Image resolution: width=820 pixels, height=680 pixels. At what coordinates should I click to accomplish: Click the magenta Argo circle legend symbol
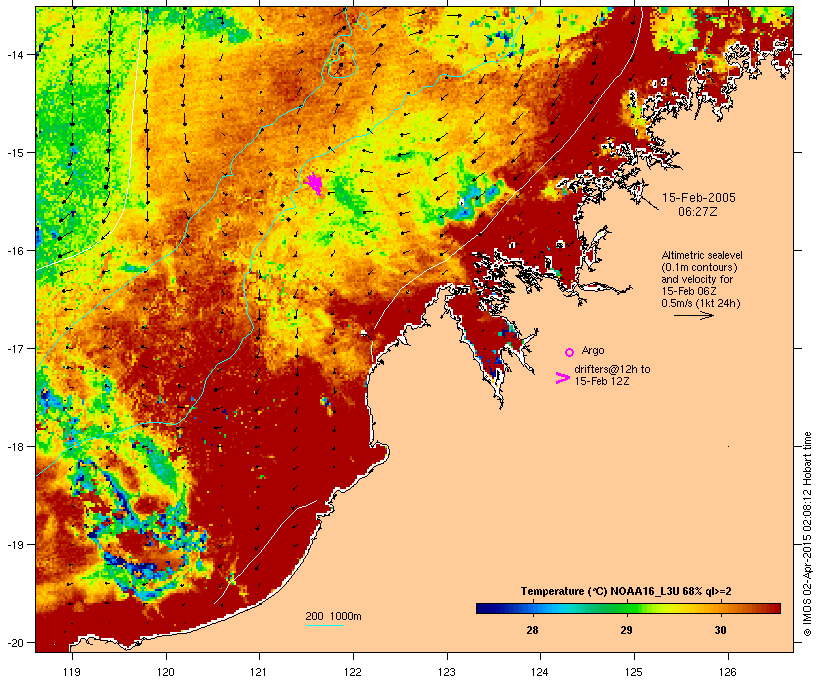570,352
